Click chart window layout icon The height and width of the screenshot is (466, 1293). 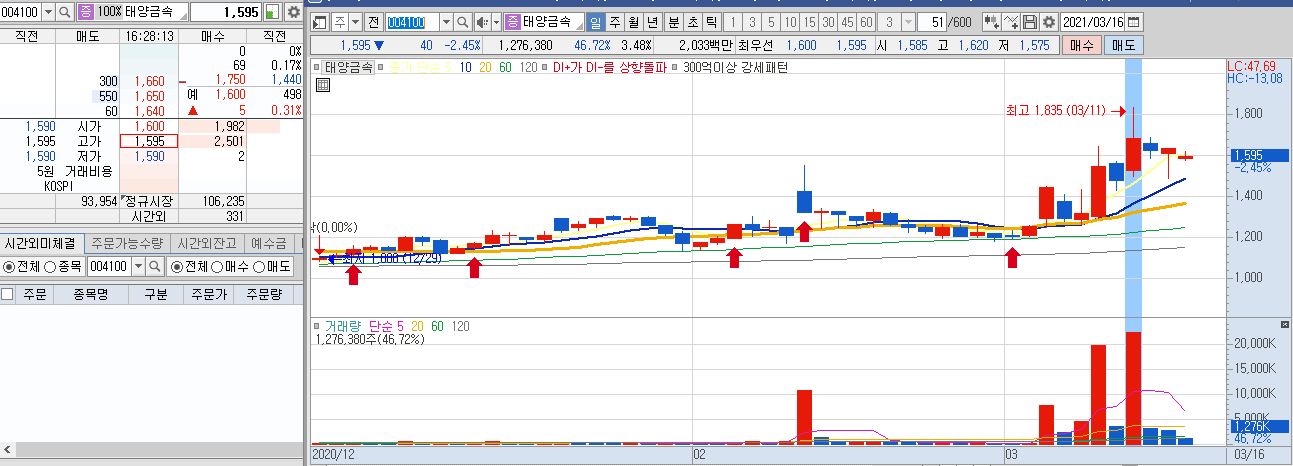[x=318, y=21]
